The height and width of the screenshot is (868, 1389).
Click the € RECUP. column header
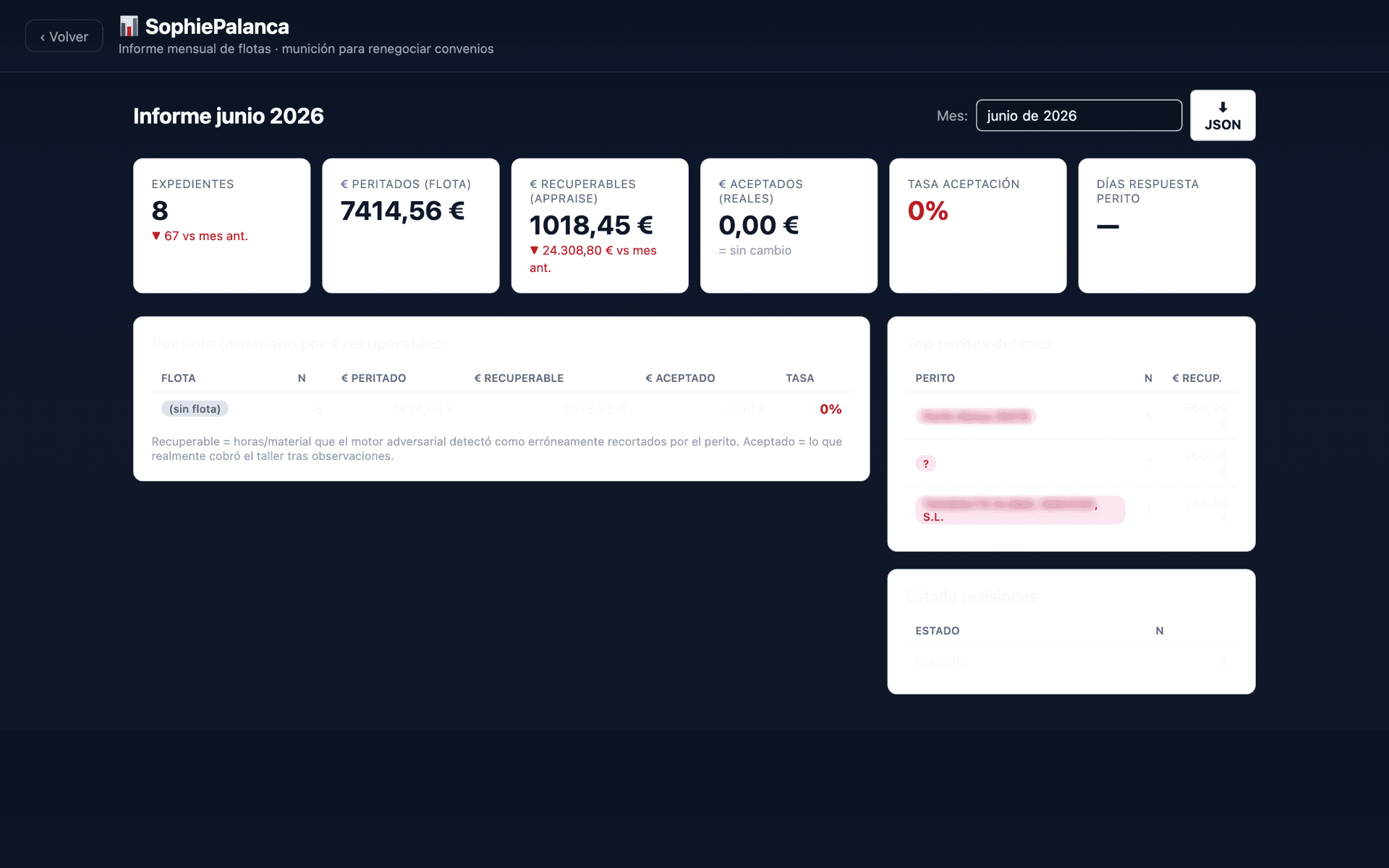1197,378
